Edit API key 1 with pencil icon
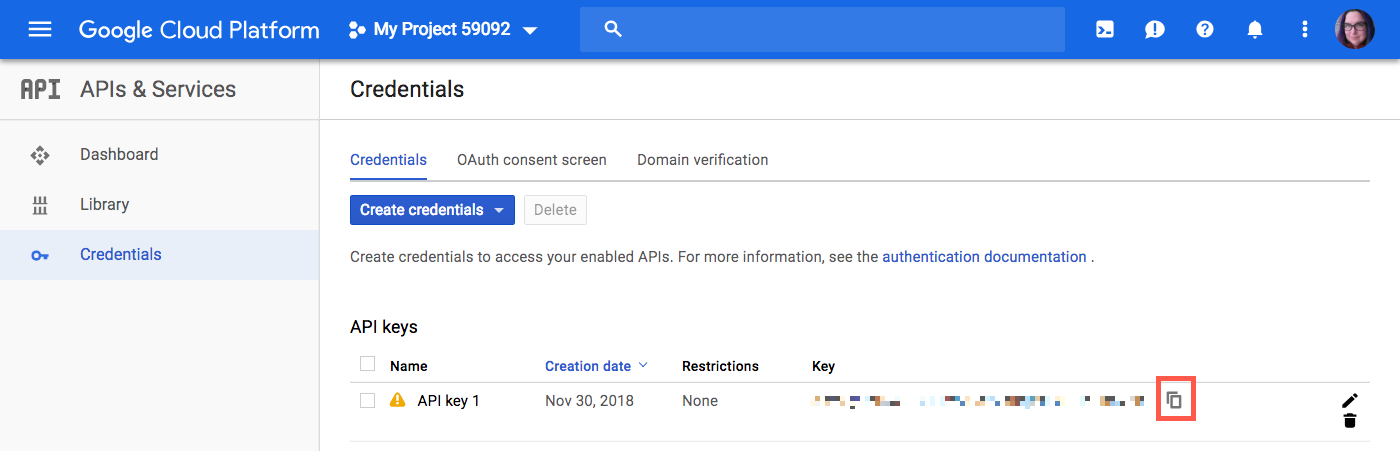This screenshot has height=451, width=1400. point(1350,400)
